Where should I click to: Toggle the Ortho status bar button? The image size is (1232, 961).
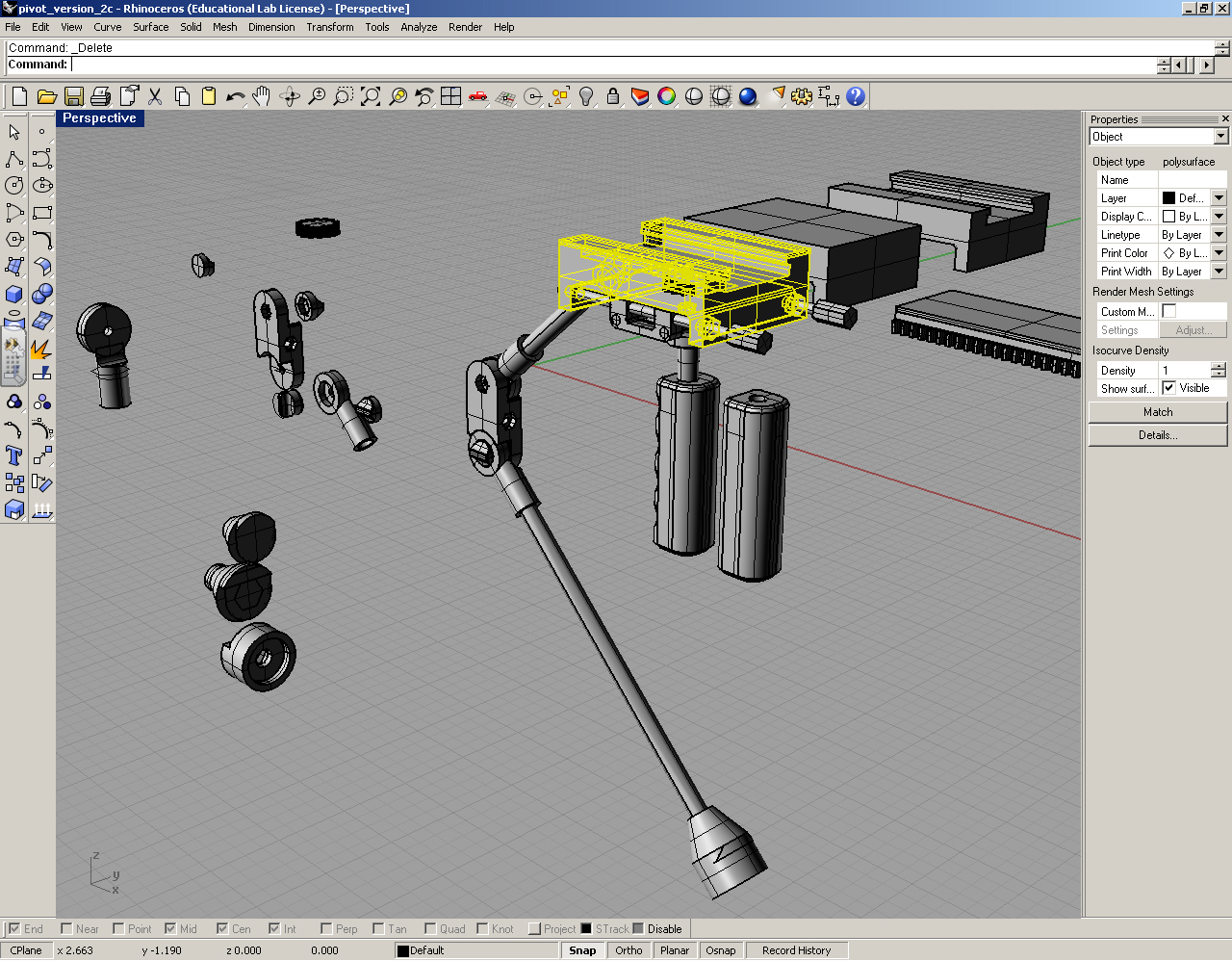click(x=629, y=950)
